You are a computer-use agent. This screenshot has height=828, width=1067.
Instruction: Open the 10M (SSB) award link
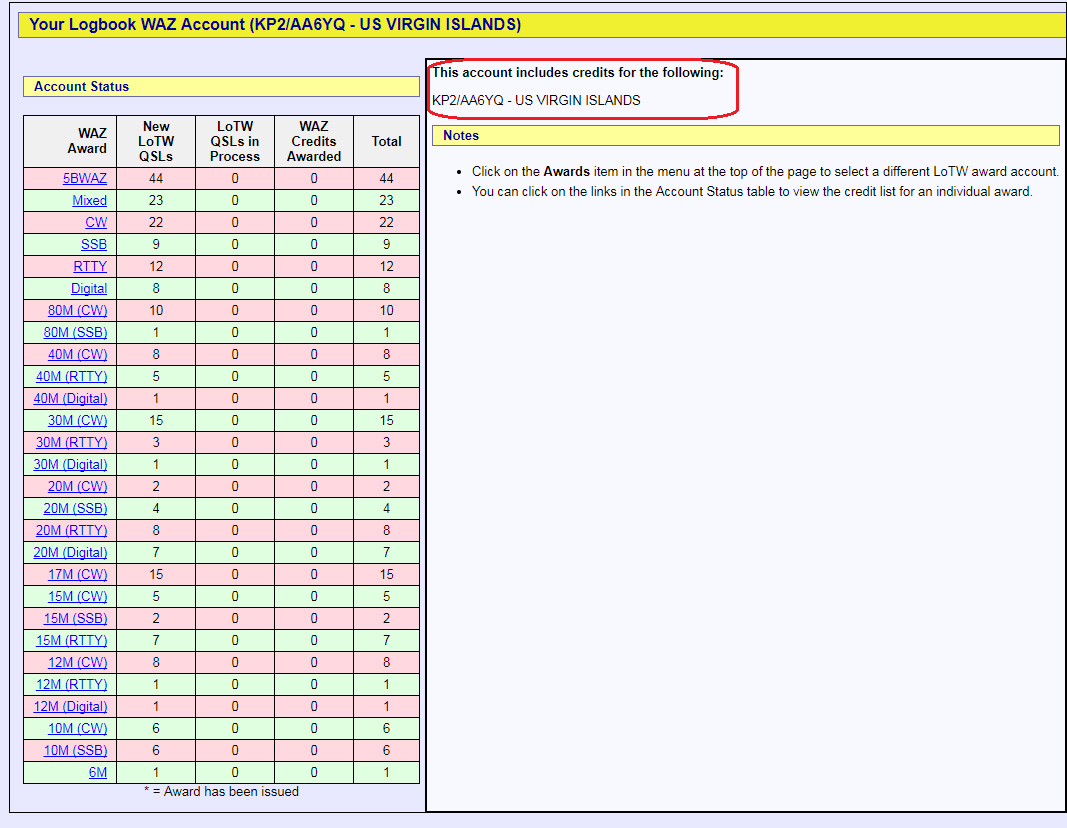pos(75,750)
